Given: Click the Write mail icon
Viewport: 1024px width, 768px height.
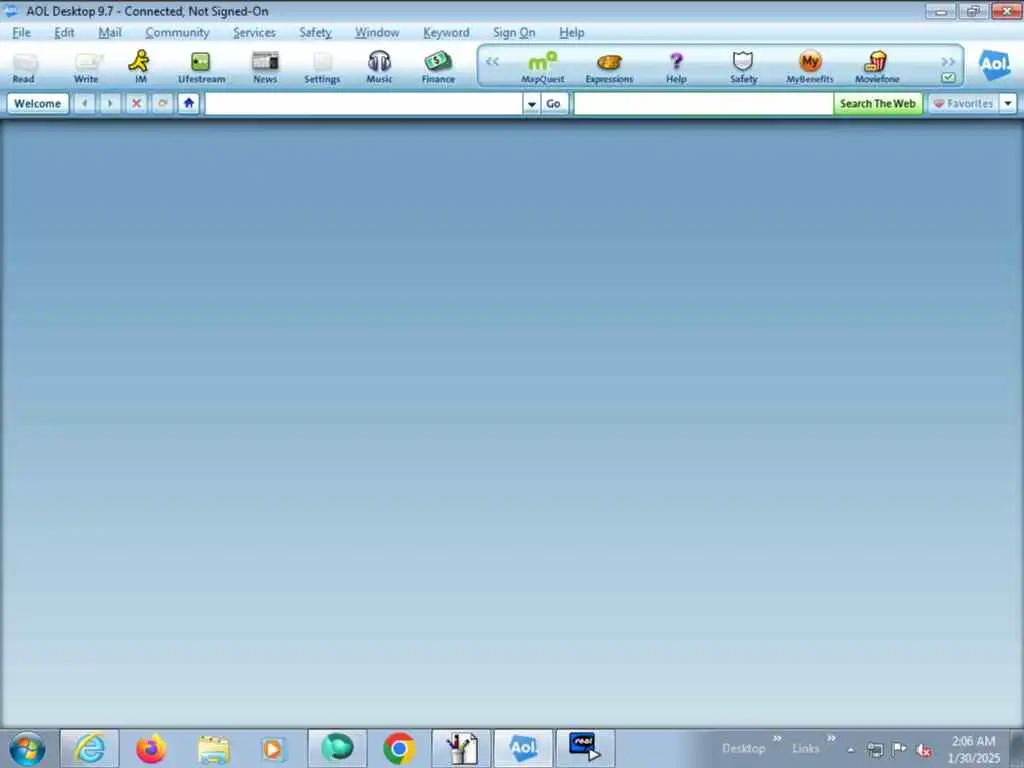Looking at the screenshot, I should pos(86,67).
